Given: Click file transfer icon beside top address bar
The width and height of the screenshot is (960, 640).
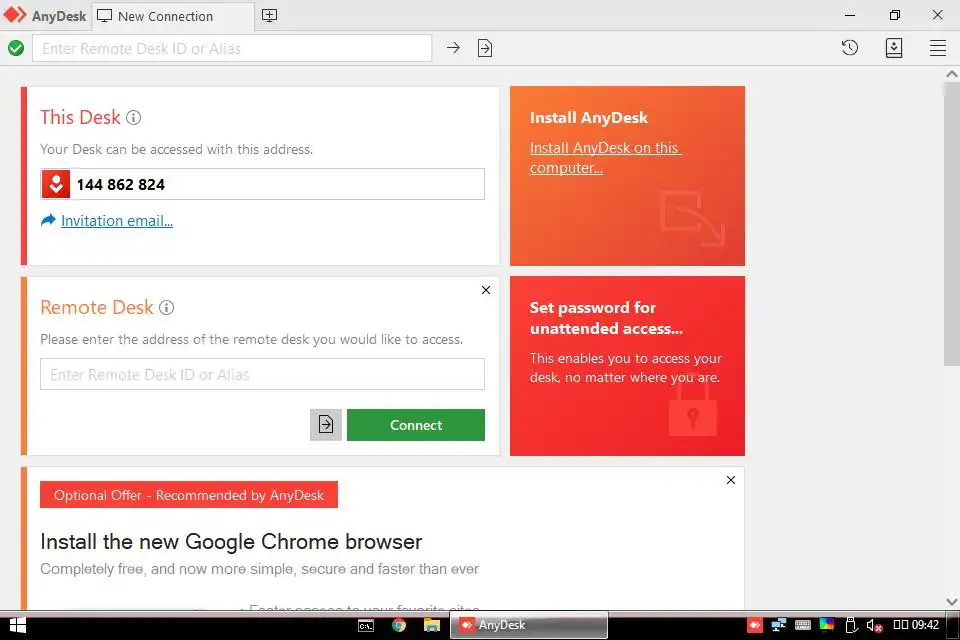Looking at the screenshot, I should click(x=485, y=48).
